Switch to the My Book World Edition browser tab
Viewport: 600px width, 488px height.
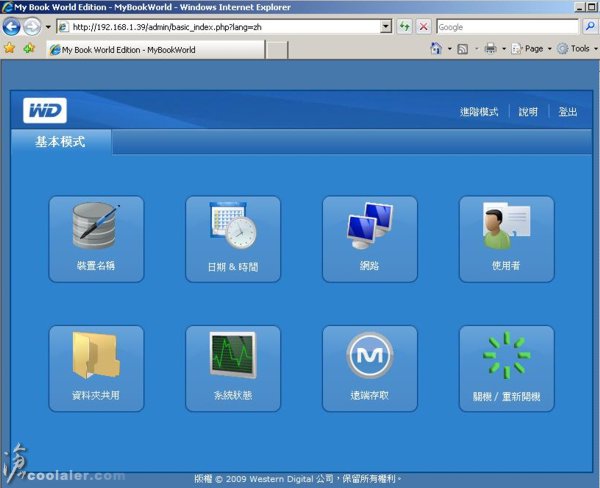point(156,50)
